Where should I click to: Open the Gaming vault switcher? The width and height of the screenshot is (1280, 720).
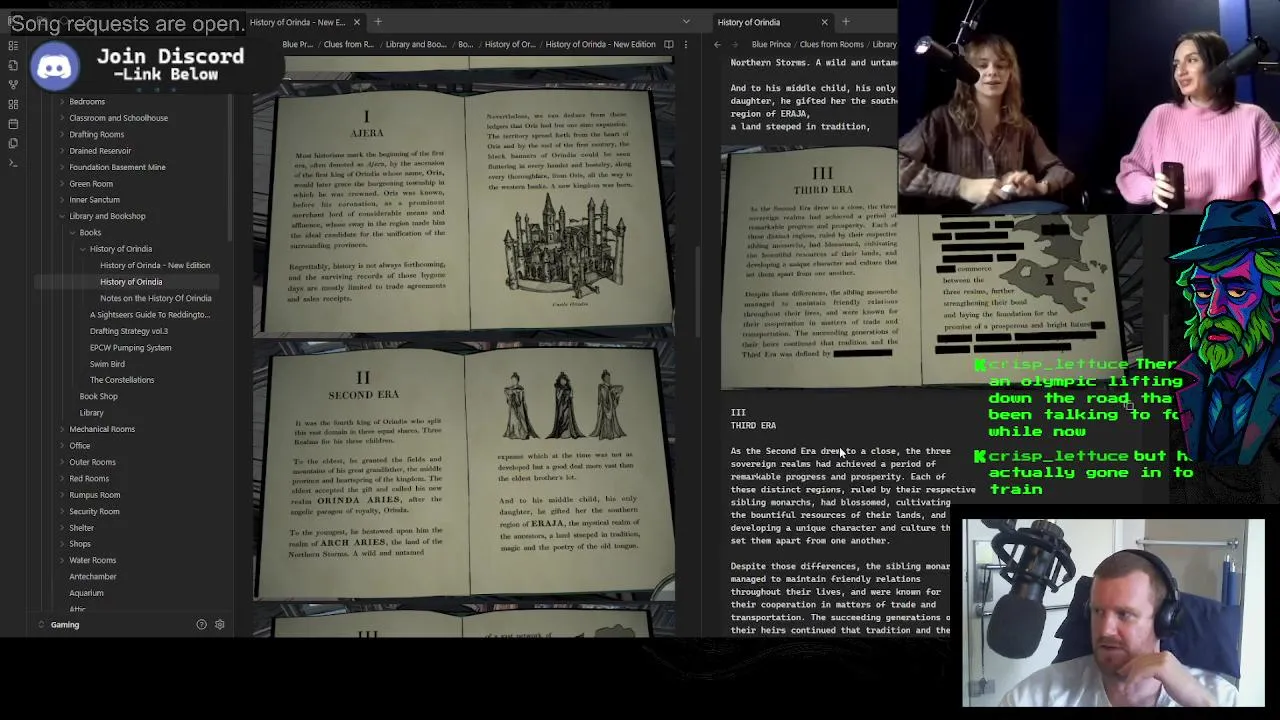click(x=65, y=624)
